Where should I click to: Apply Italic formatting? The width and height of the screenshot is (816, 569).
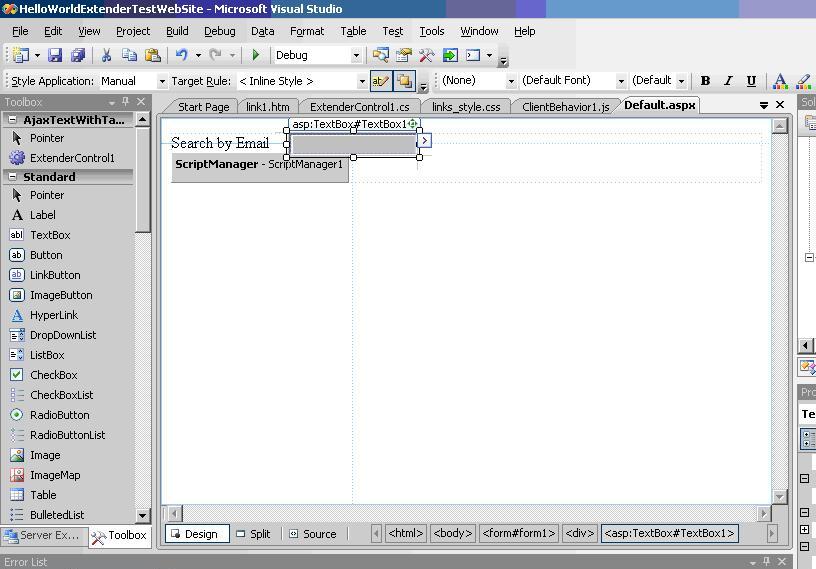coord(728,81)
